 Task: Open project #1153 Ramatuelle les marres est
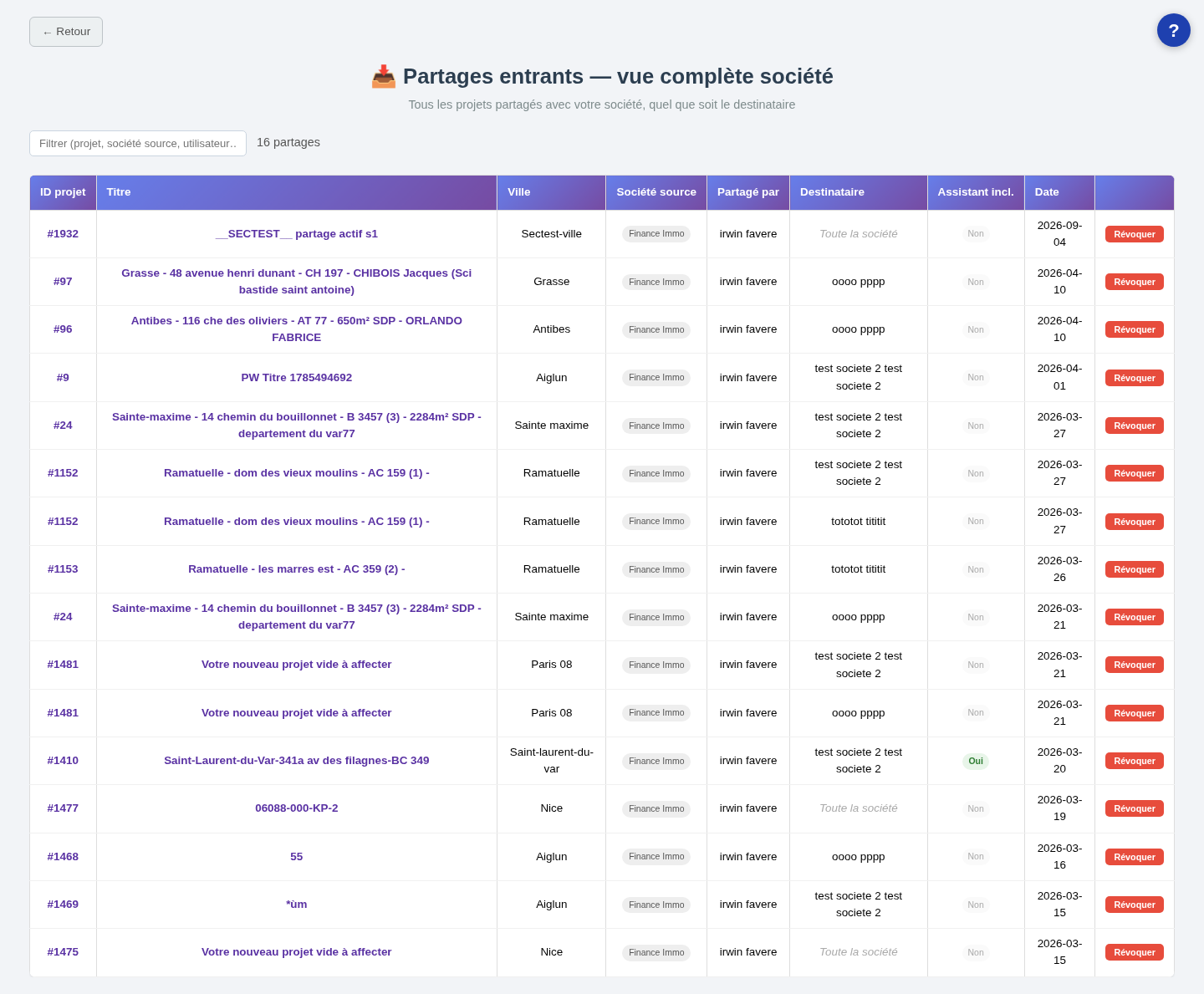tap(297, 569)
